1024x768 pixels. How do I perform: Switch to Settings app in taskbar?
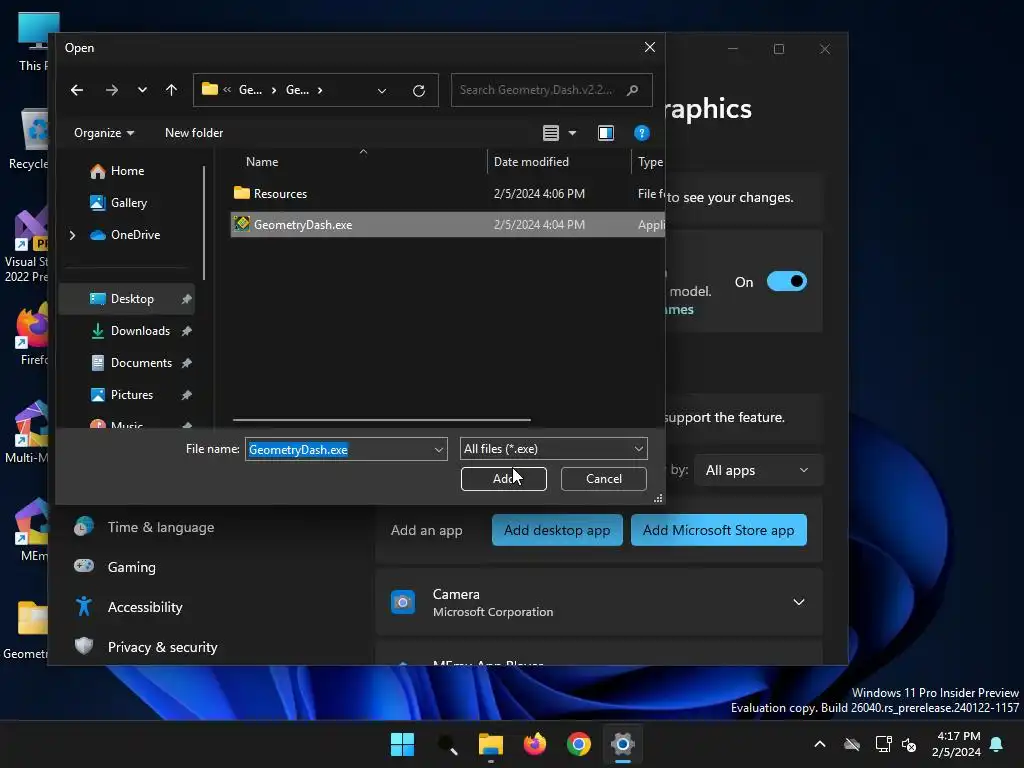pyautogui.click(x=623, y=744)
